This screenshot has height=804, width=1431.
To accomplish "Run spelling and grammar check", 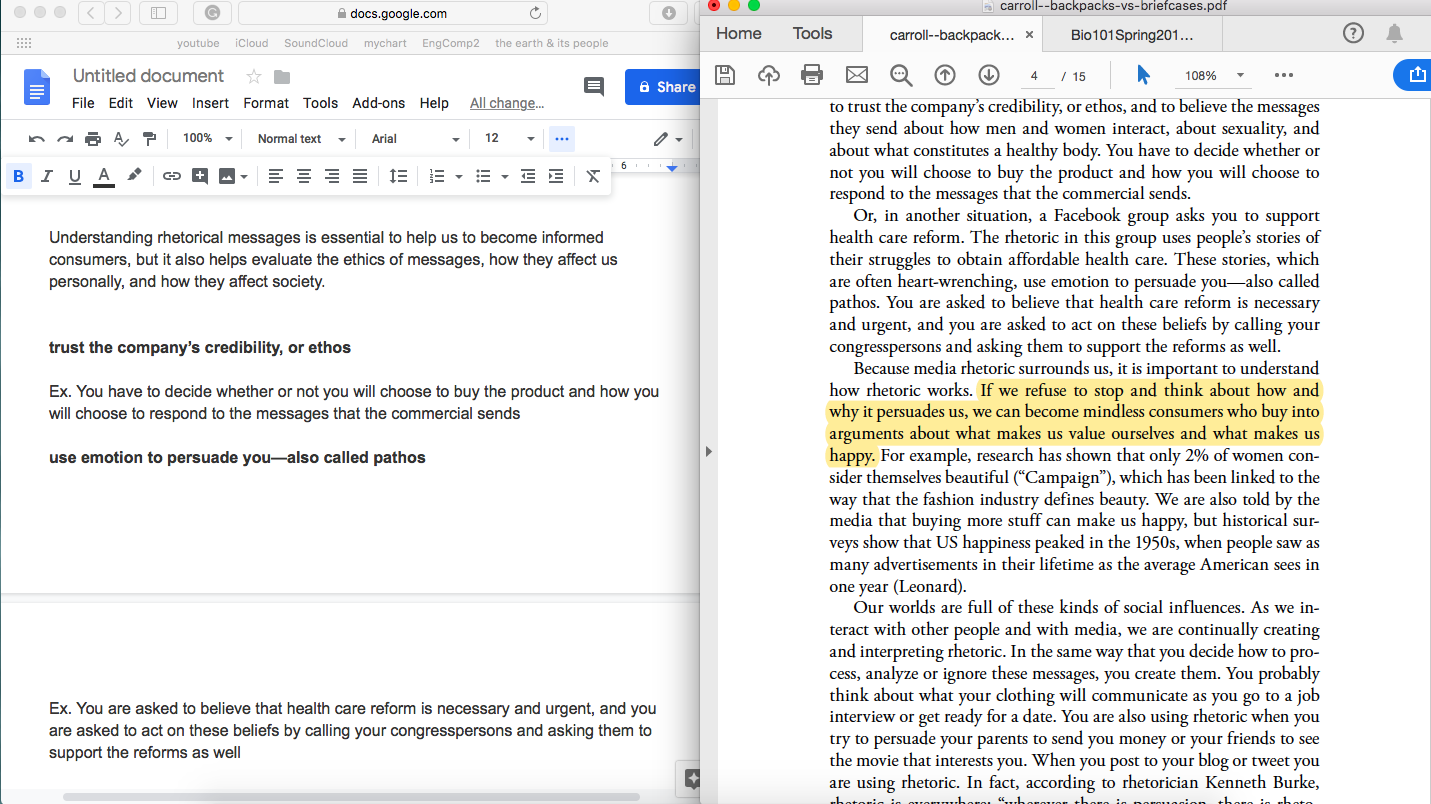I will (x=121, y=139).
